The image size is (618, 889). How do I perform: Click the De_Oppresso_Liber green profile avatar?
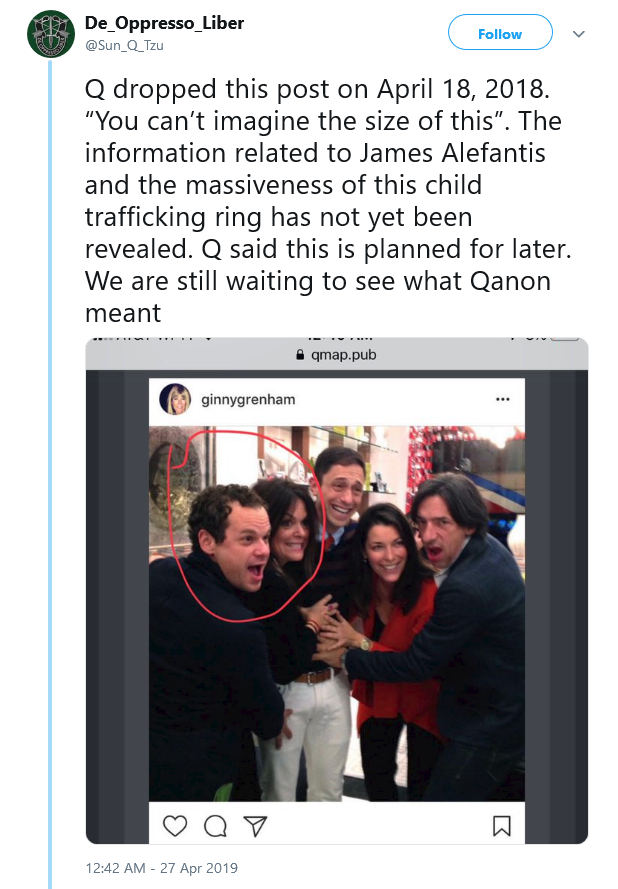[x=51, y=34]
